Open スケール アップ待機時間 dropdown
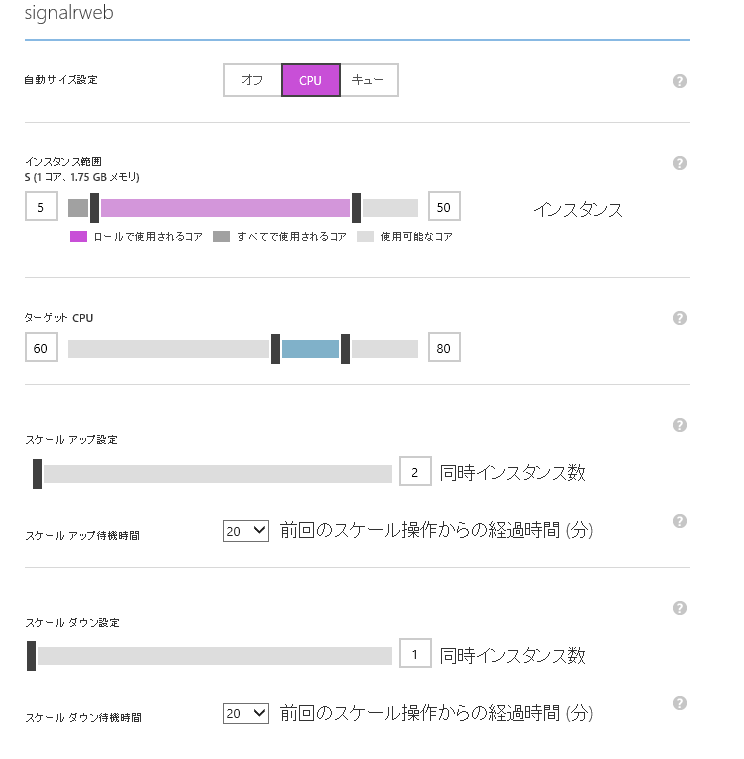The image size is (744, 759). pyautogui.click(x=246, y=531)
